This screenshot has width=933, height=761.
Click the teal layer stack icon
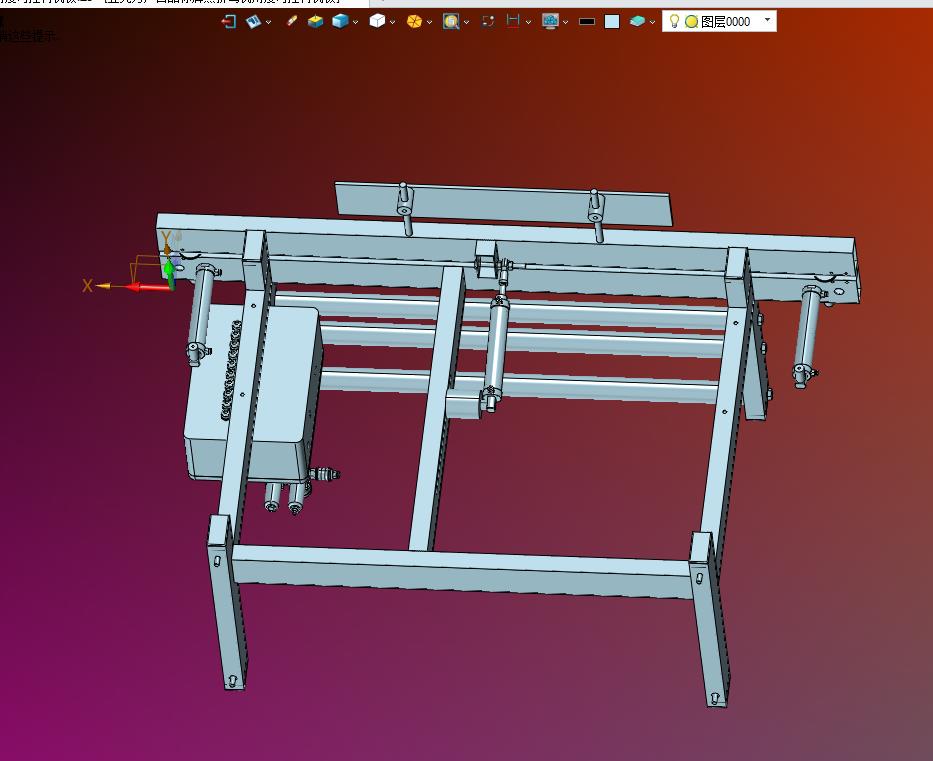coord(637,21)
